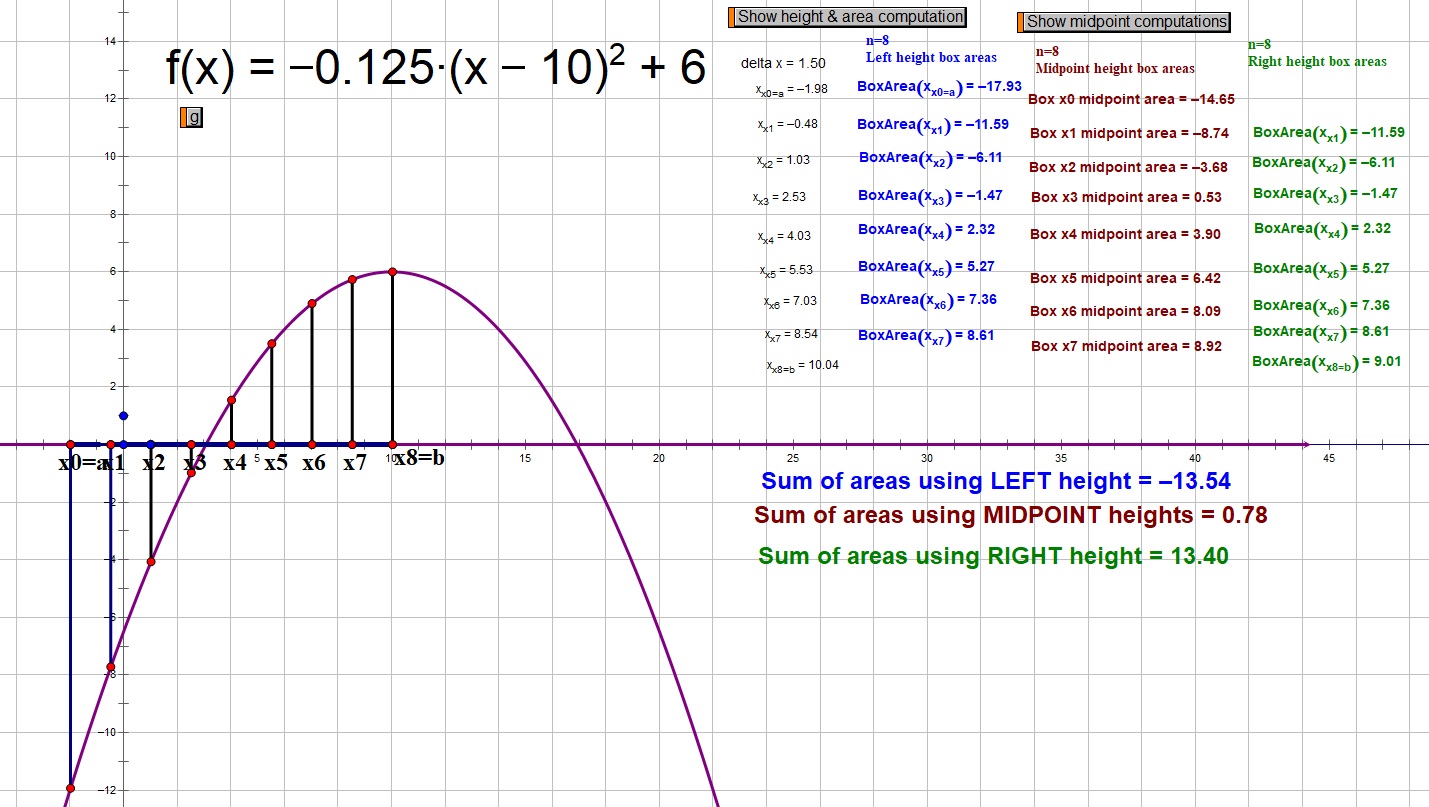Select the red point on the curve above x4
This screenshot has height=807, width=1429.
[x=231, y=400]
